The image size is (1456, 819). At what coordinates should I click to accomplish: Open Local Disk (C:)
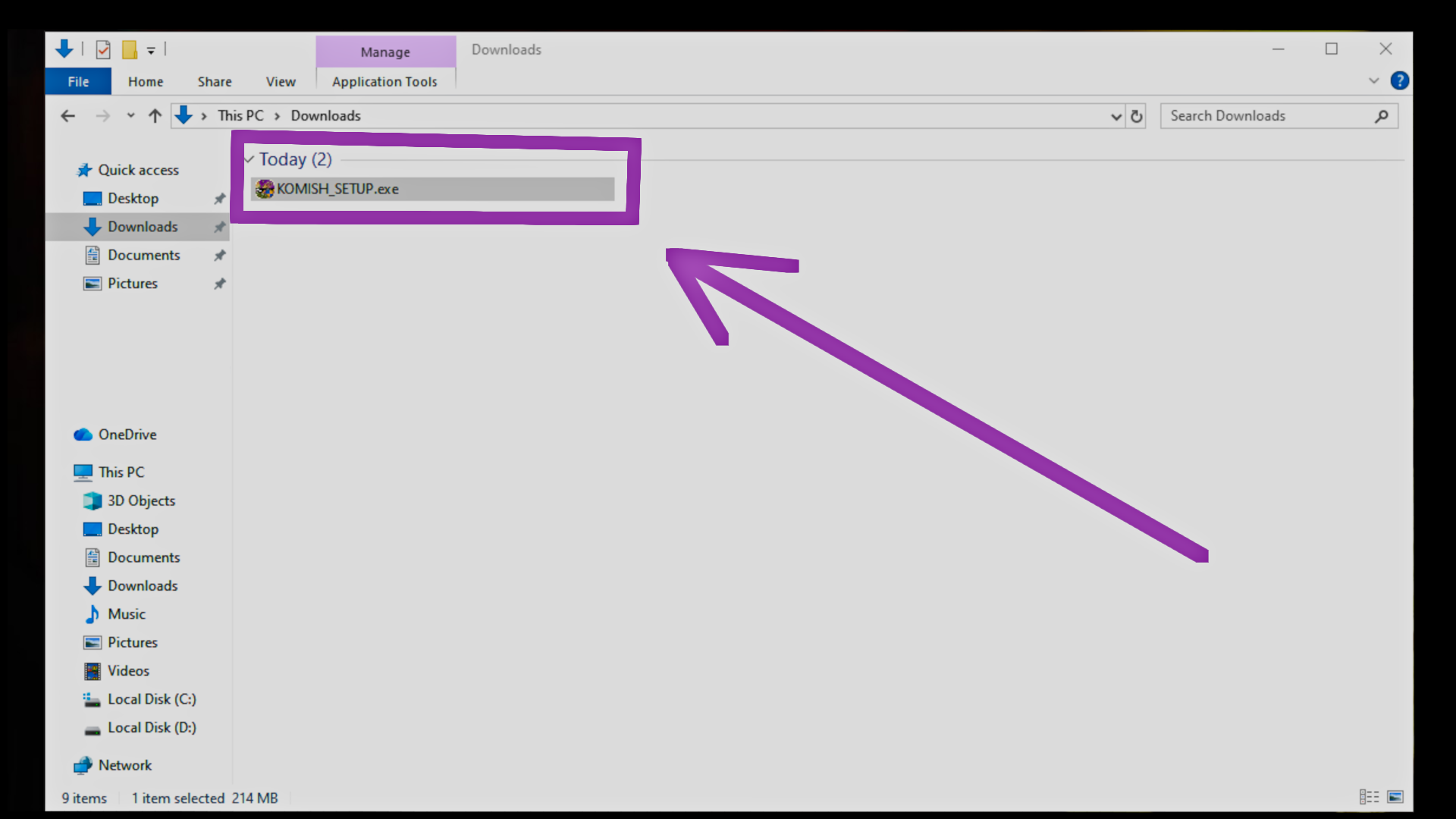click(152, 699)
